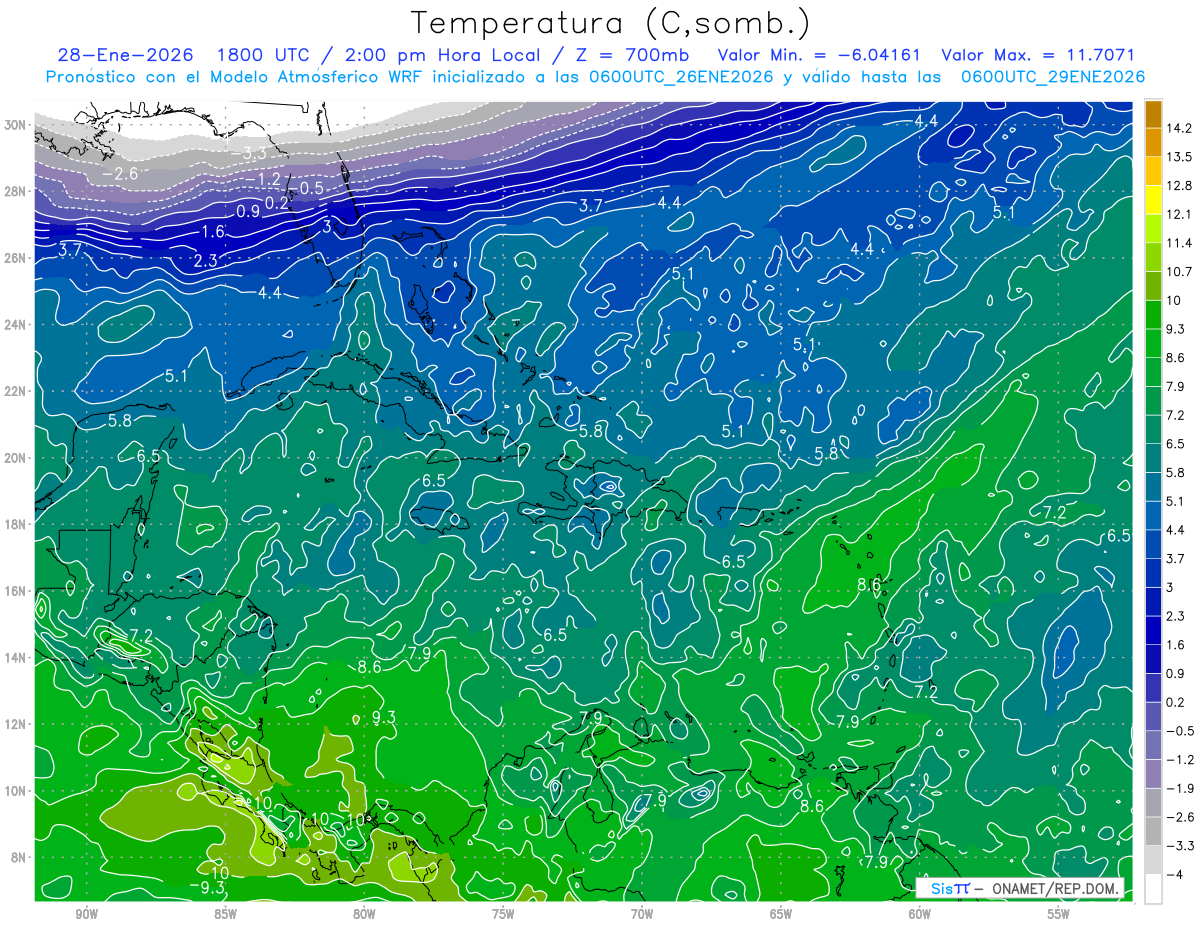Image resolution: width=1200 pixels, height=927 pixels.
Task: Click the 'SisTT - ONAMET/REP.DOM.' logo box
Action: 1021,888
